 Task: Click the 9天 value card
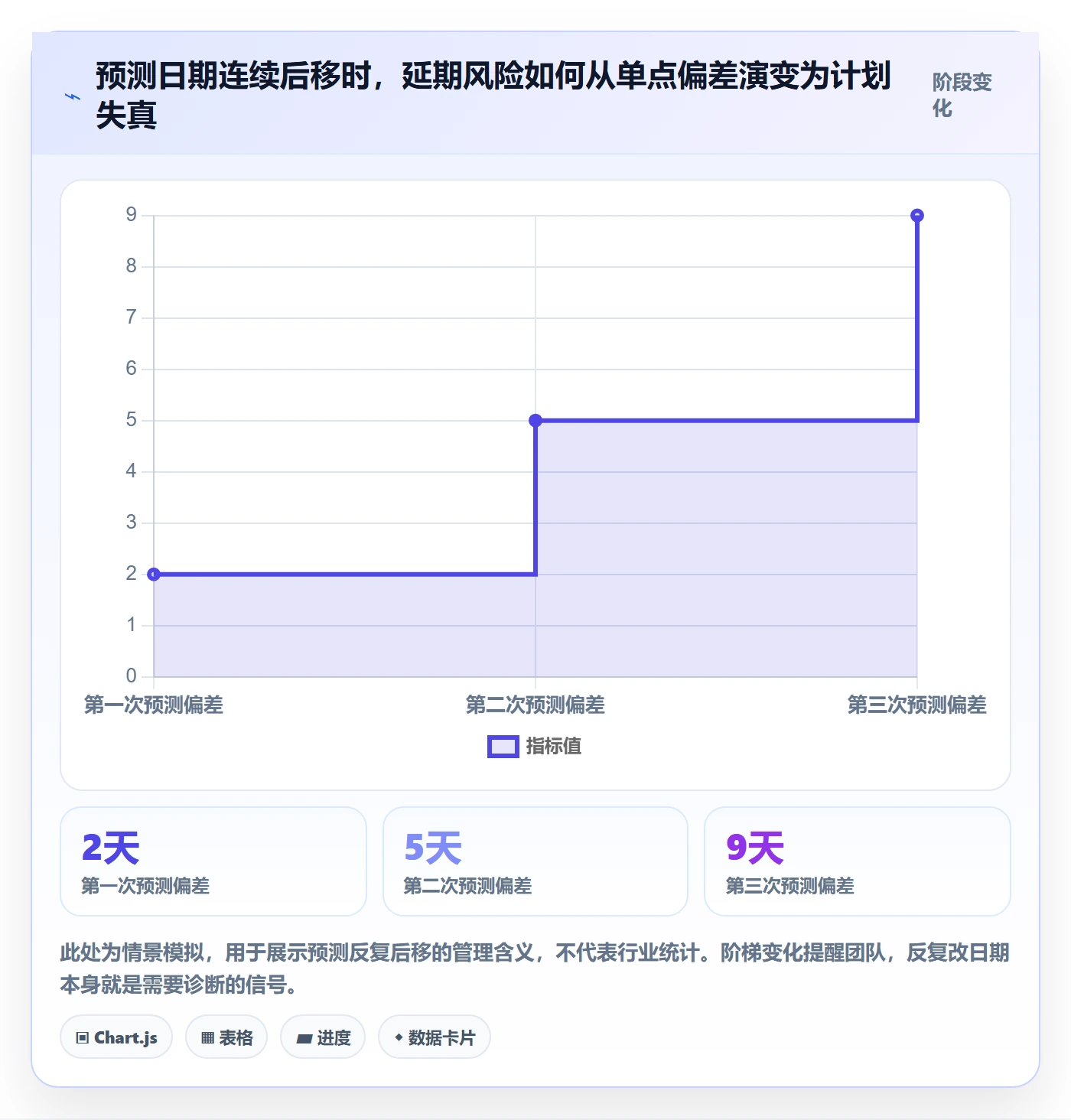[x=858, y=861]
